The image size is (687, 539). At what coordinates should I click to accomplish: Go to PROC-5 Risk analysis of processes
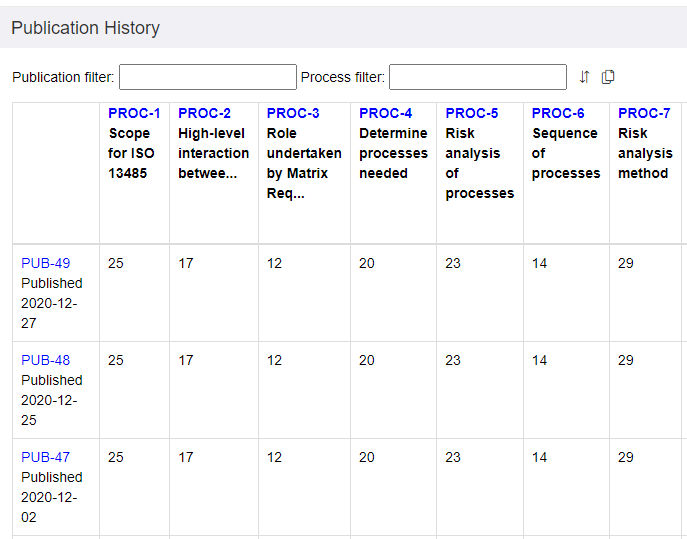tap(472, 113)
